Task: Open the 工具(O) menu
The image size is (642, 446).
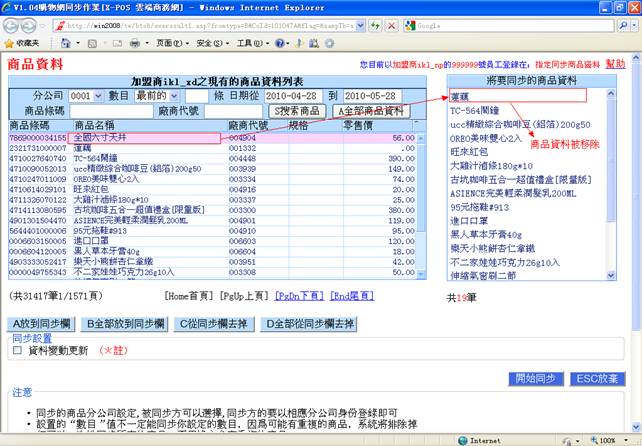Action: tap(245, 44)
